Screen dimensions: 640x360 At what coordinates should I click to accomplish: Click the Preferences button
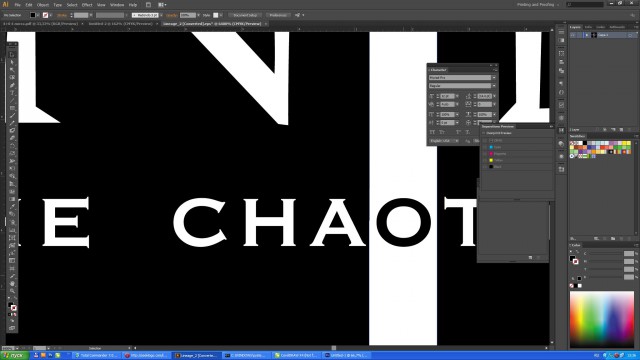278,15
